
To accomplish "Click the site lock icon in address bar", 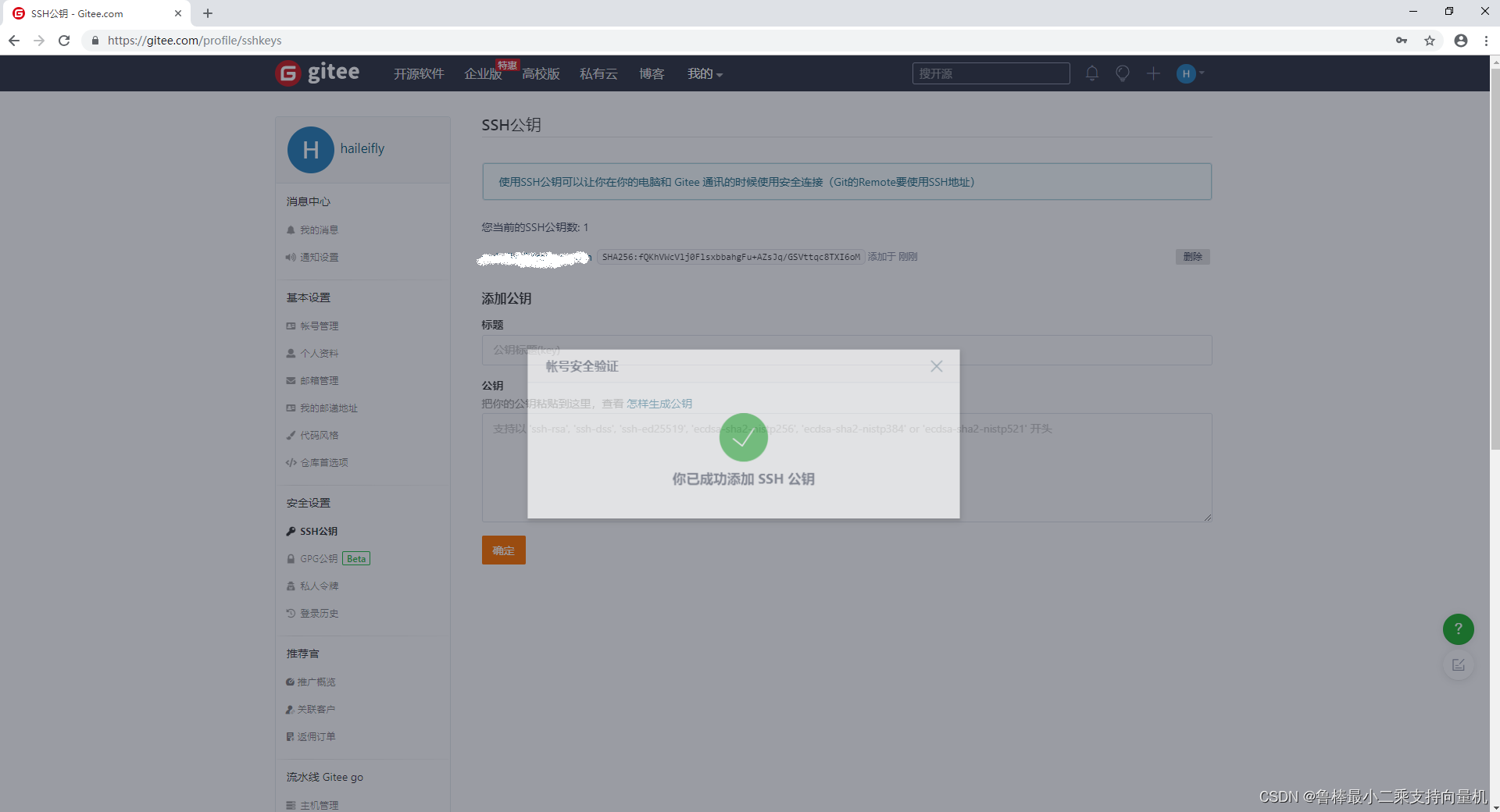I will tap(95, 41).
